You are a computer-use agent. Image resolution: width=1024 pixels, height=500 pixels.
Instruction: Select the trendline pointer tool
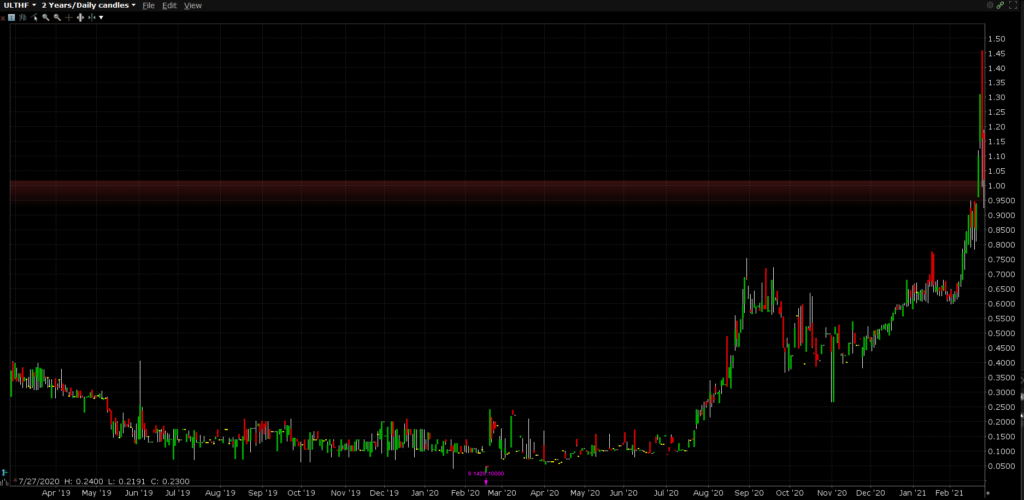point(34,18)
